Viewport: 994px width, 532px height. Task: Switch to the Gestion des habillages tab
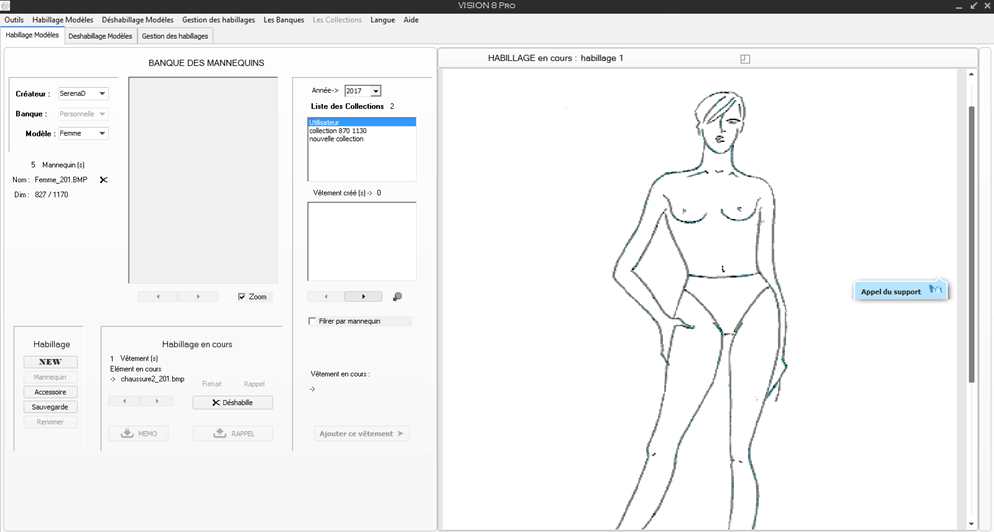175,36
